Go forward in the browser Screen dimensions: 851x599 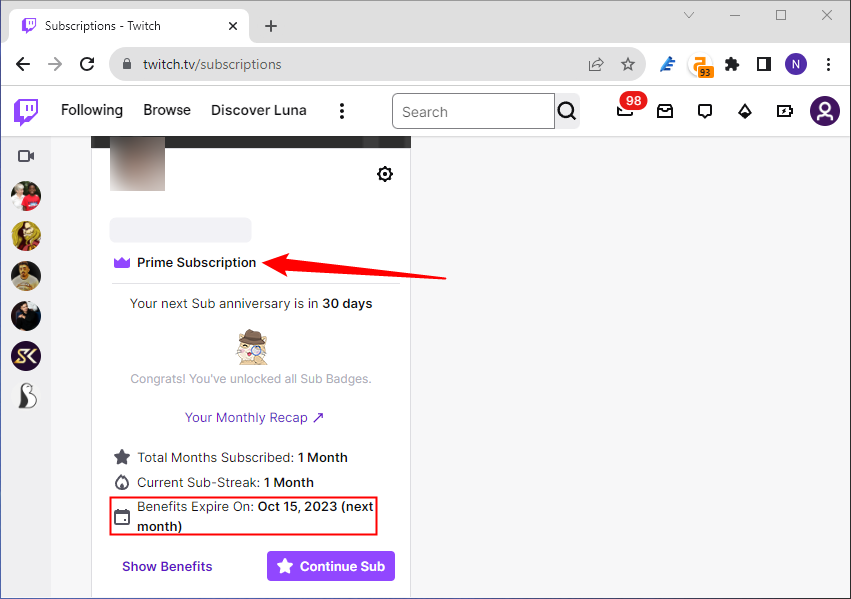coord(55,65)
